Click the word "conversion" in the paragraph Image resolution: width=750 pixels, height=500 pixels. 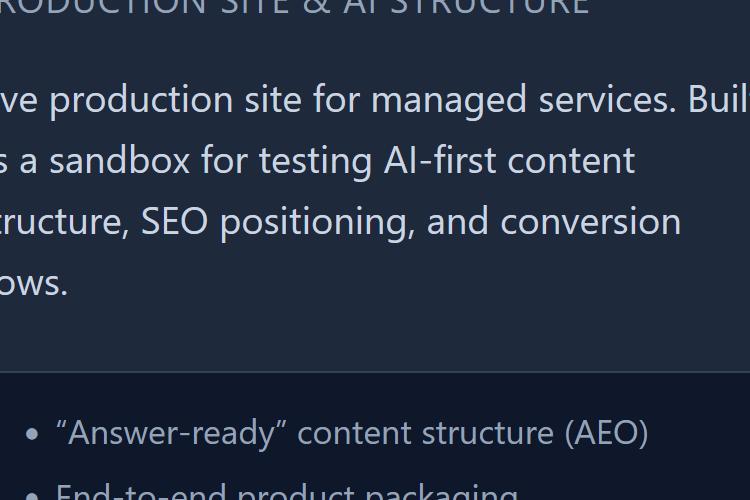tap(590, 222)
